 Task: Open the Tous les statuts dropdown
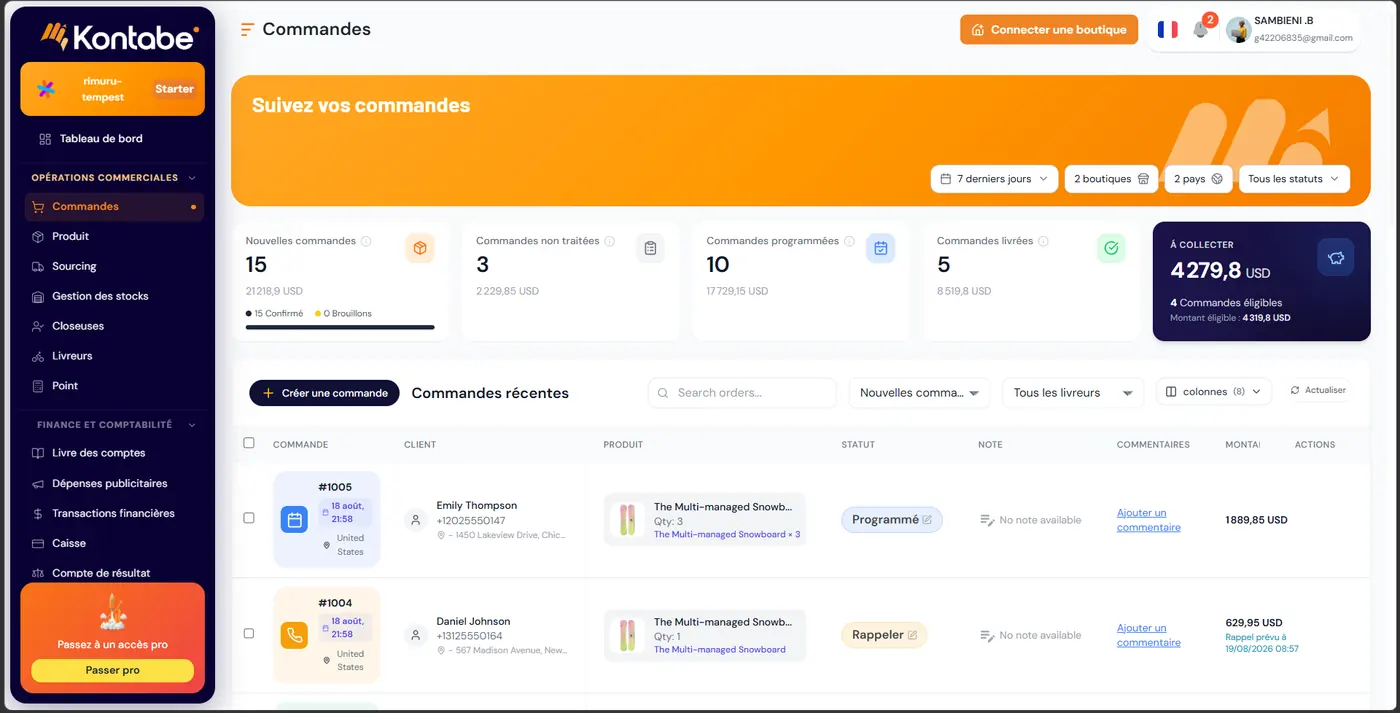1294,179
